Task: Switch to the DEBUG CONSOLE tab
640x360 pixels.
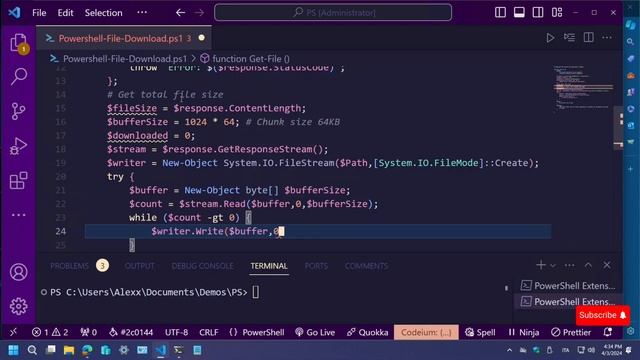Action: click(x=202, y=266)
